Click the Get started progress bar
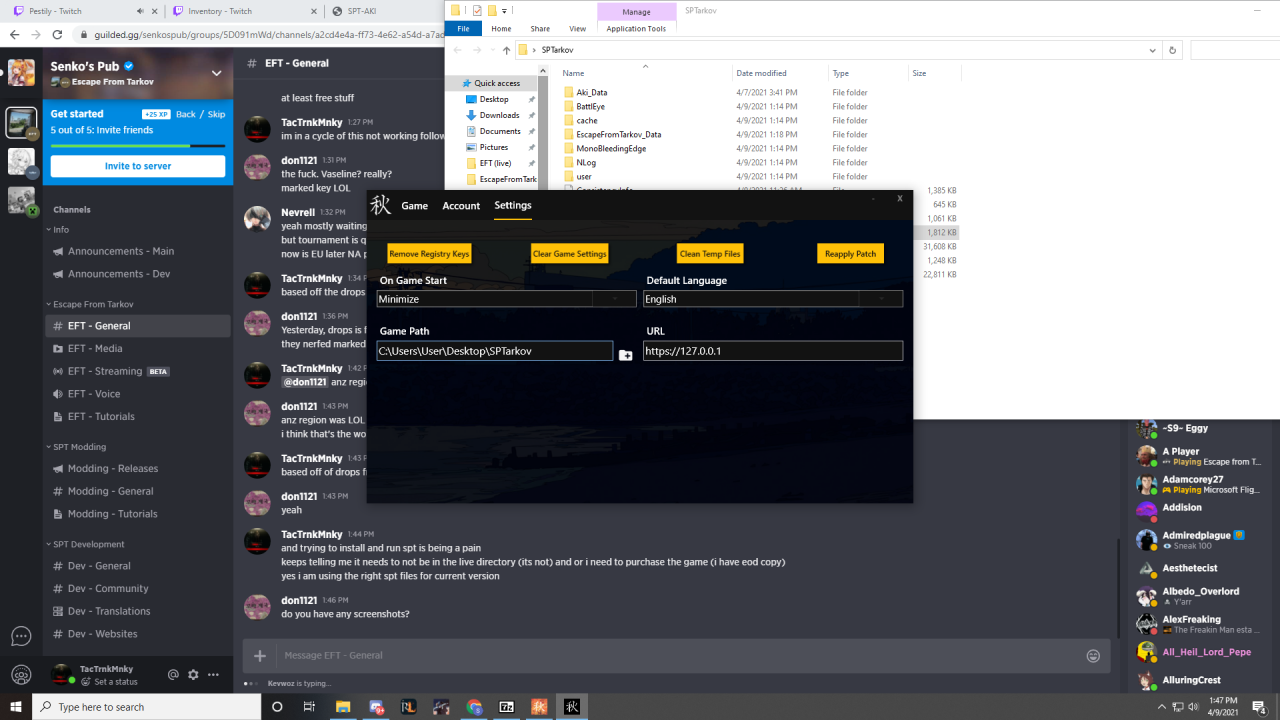The height and width of the screenshot is (720, 1280). 138,146
